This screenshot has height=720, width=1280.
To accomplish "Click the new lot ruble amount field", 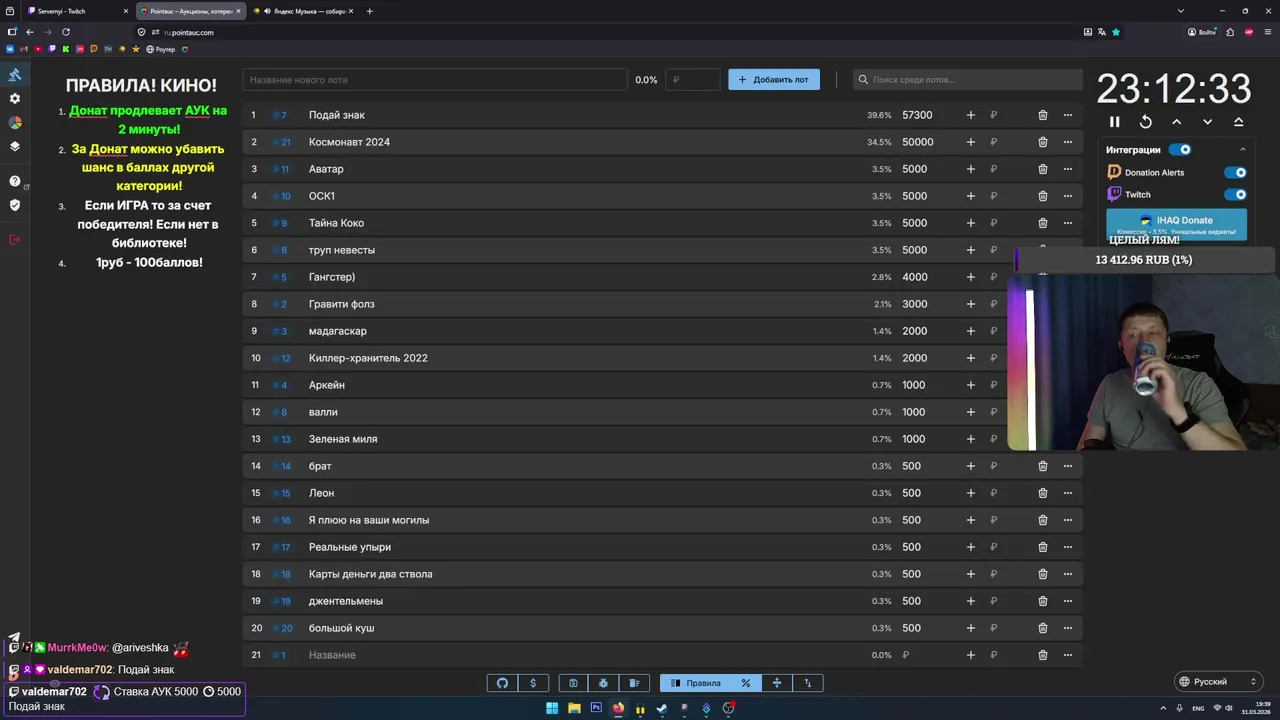I will pyautogui.click(x=692, y=80).
